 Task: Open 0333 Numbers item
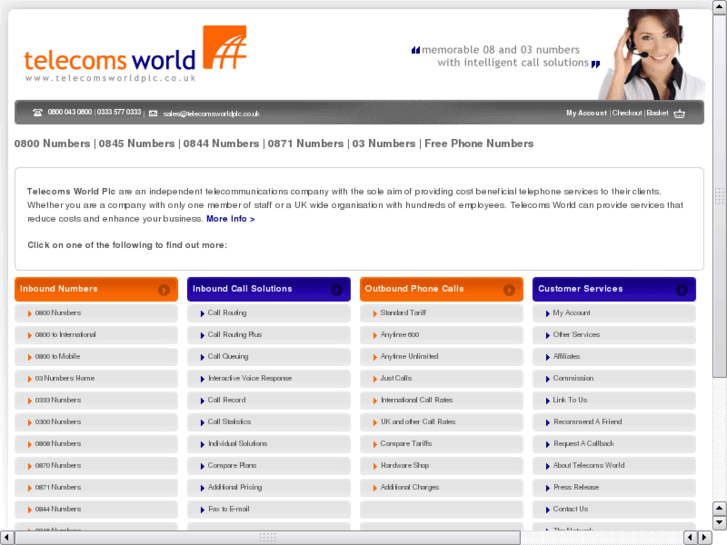[x=96, y=400]
